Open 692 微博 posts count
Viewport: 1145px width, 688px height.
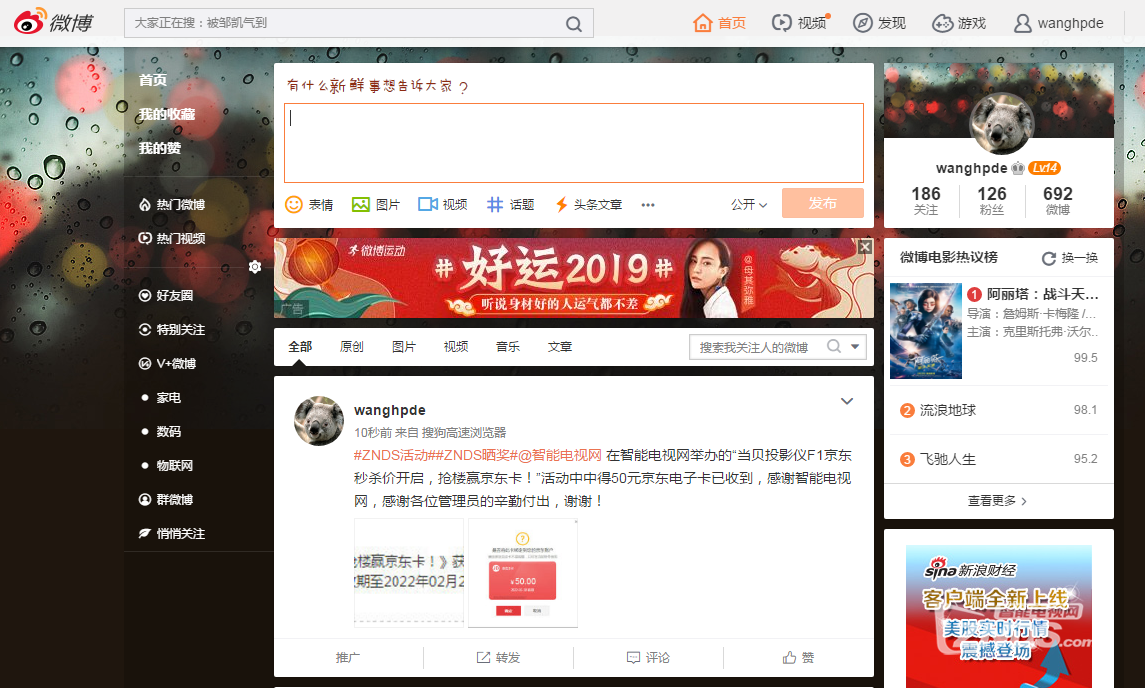[1058, 200]
